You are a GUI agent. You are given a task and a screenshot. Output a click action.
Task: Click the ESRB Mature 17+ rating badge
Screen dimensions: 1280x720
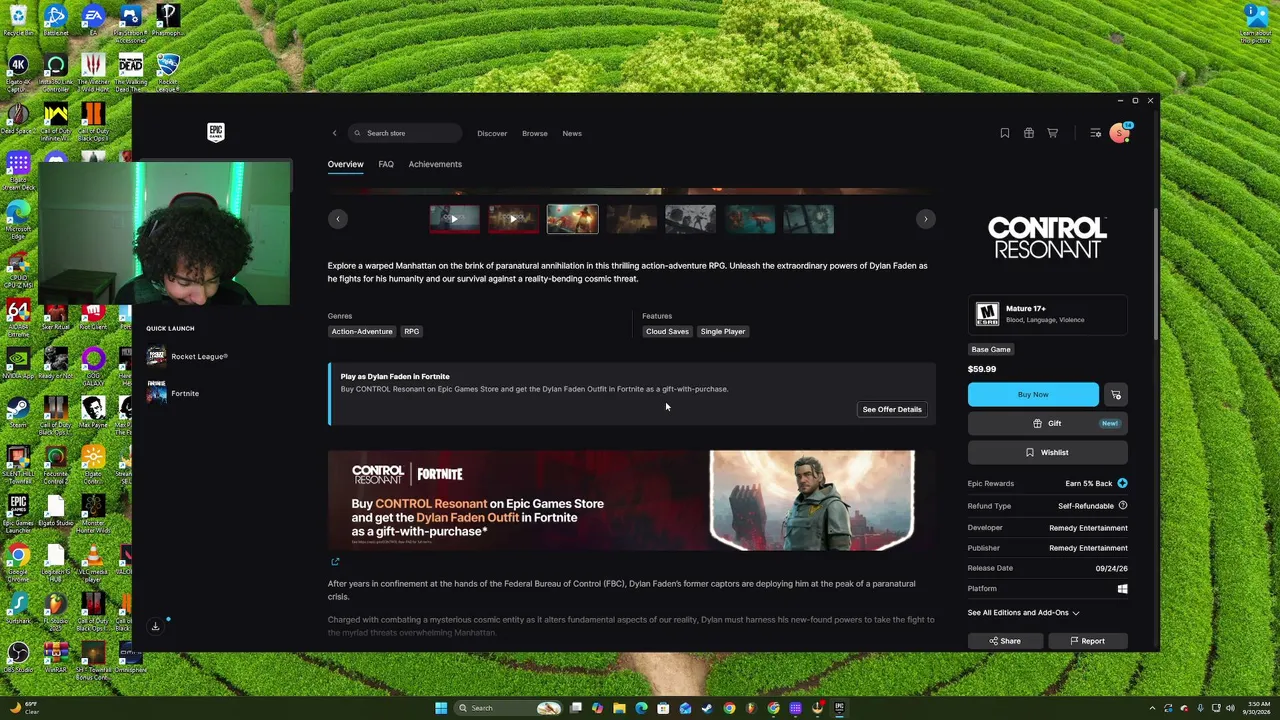(988, 314)
